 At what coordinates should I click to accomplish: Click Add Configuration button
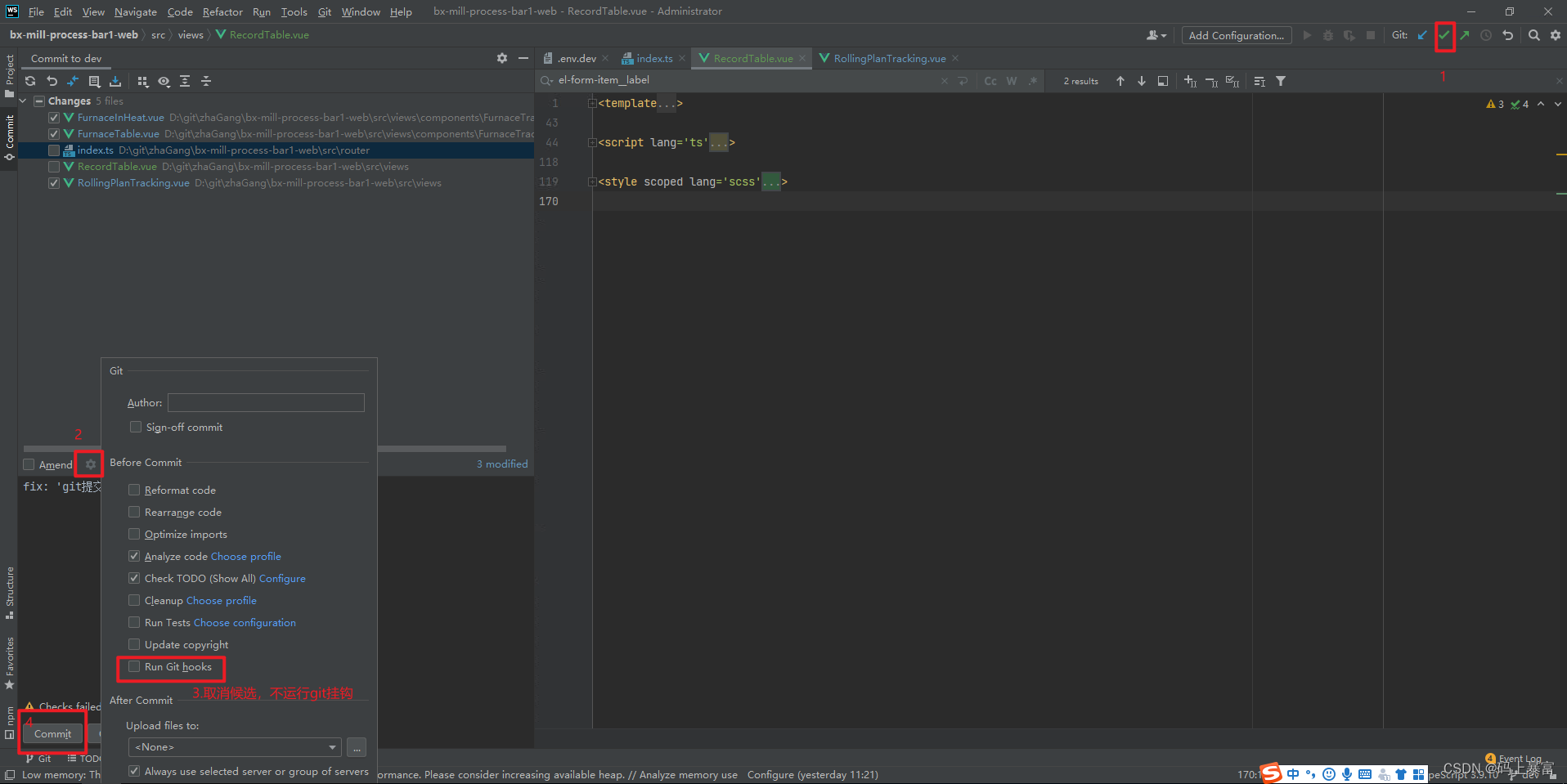click(1236, 35)
